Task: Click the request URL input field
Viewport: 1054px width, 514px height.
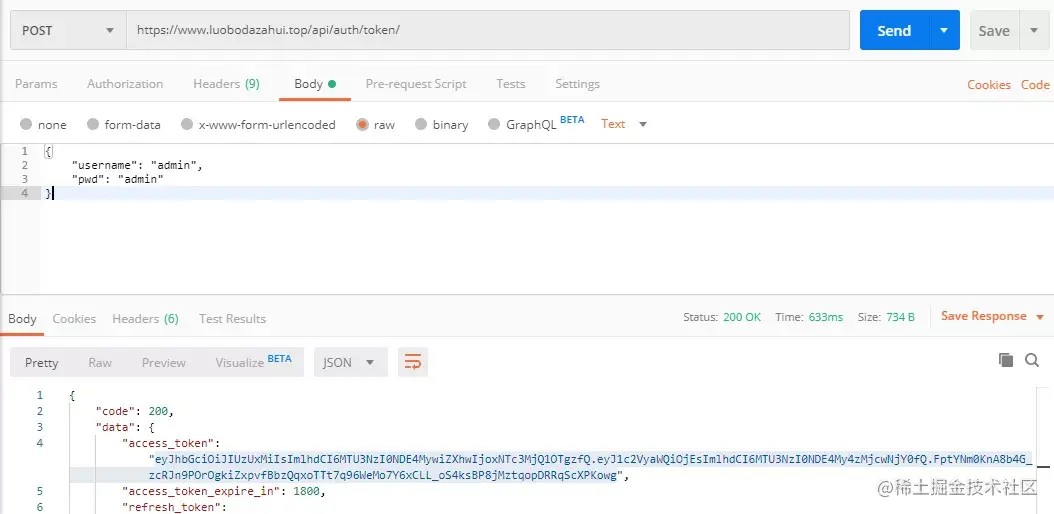Action: tap(488, 30)
